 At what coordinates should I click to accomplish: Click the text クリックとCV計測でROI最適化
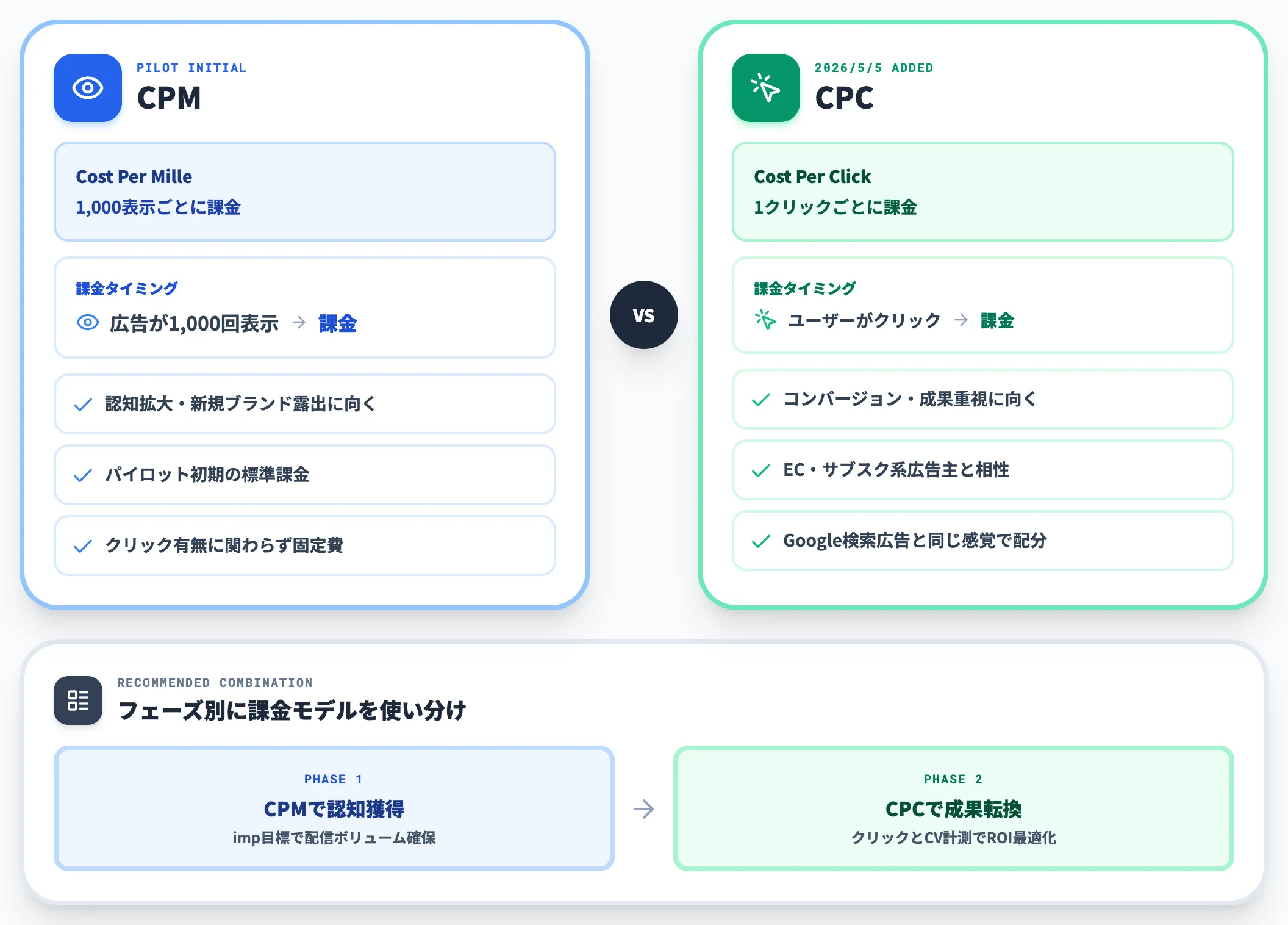(x=954, y=838)
